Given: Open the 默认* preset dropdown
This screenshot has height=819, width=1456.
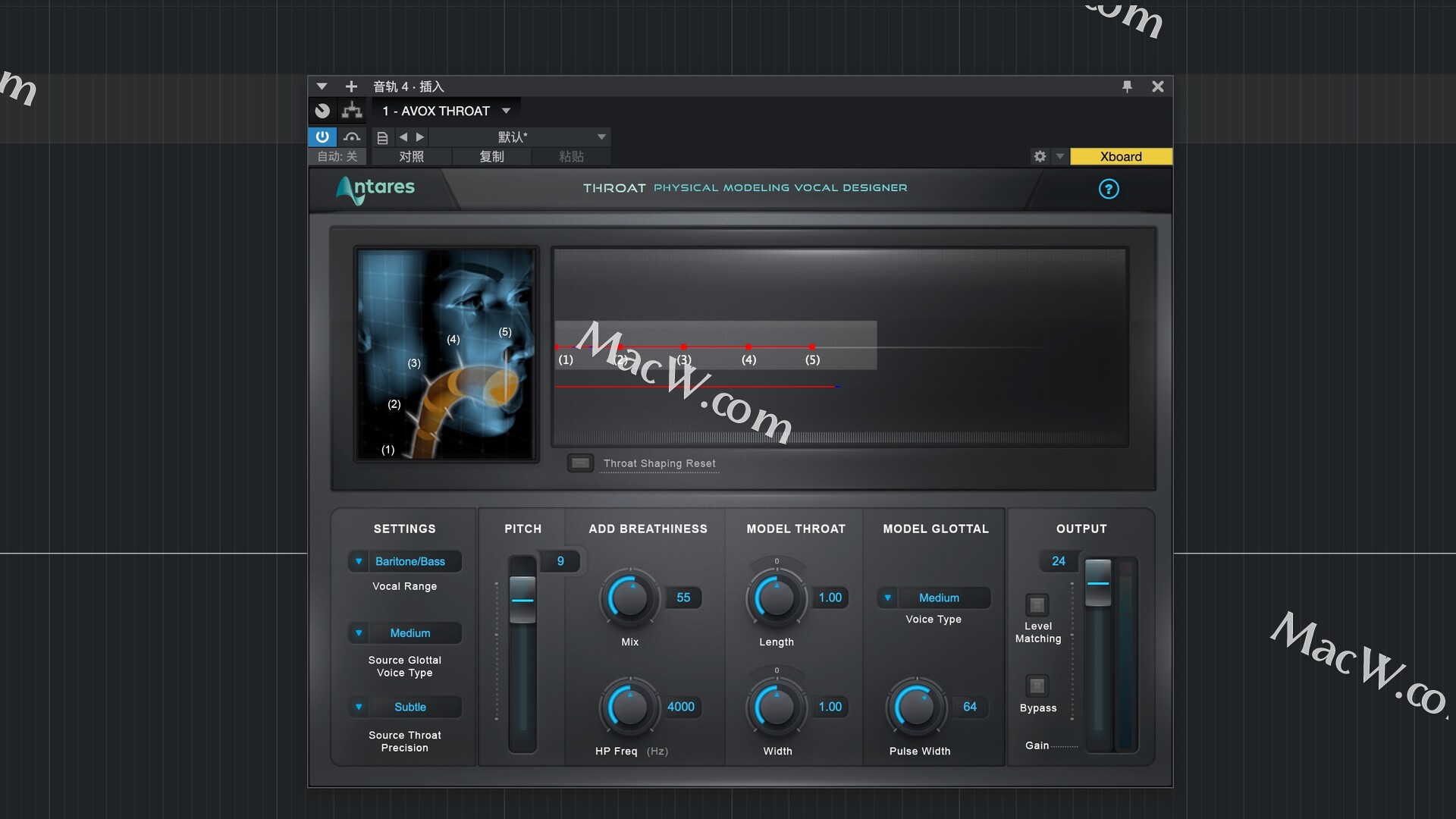Looking at the screenshot, I should [519, 136].
